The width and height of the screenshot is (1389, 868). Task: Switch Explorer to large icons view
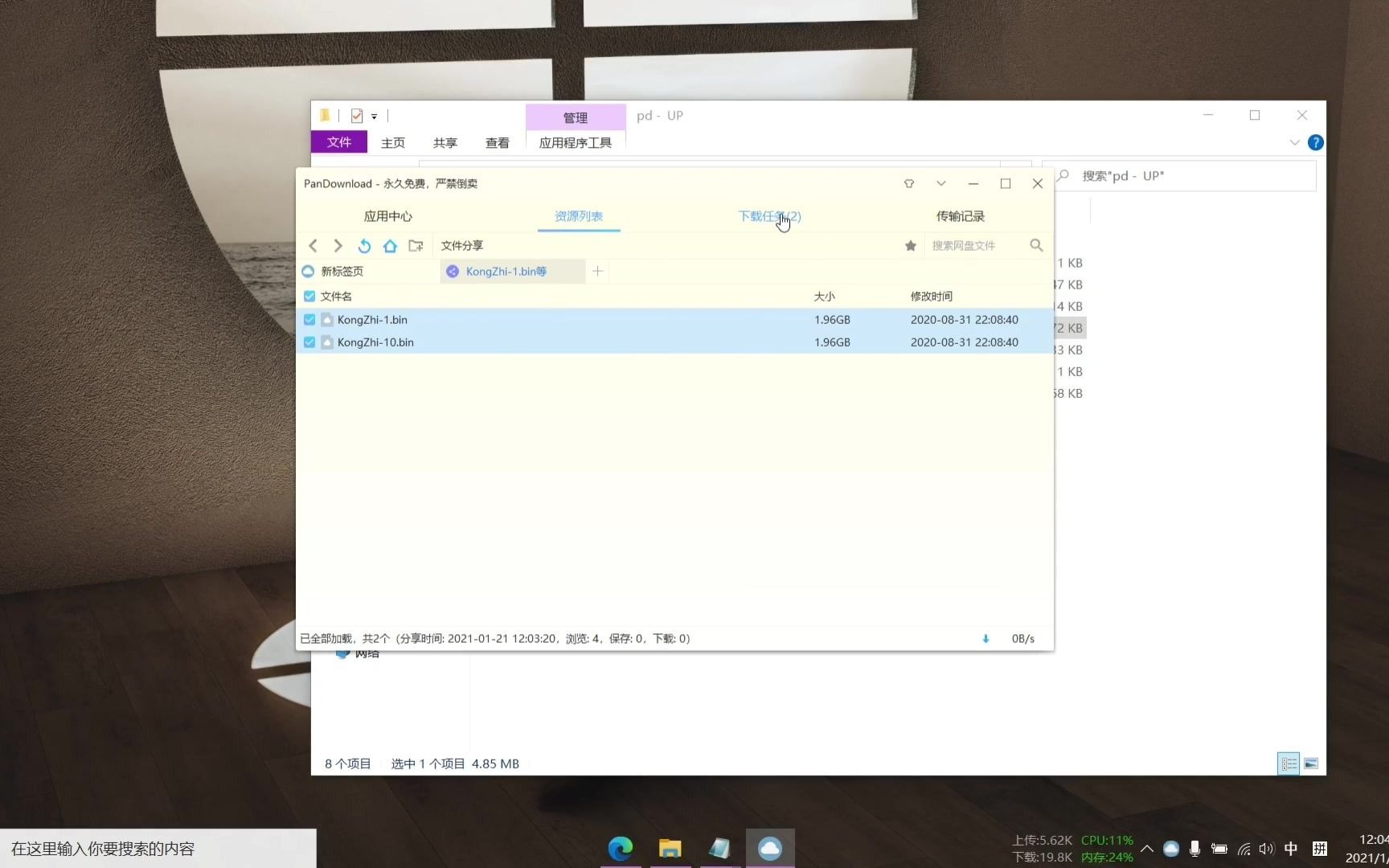(x=1311, y=764)
